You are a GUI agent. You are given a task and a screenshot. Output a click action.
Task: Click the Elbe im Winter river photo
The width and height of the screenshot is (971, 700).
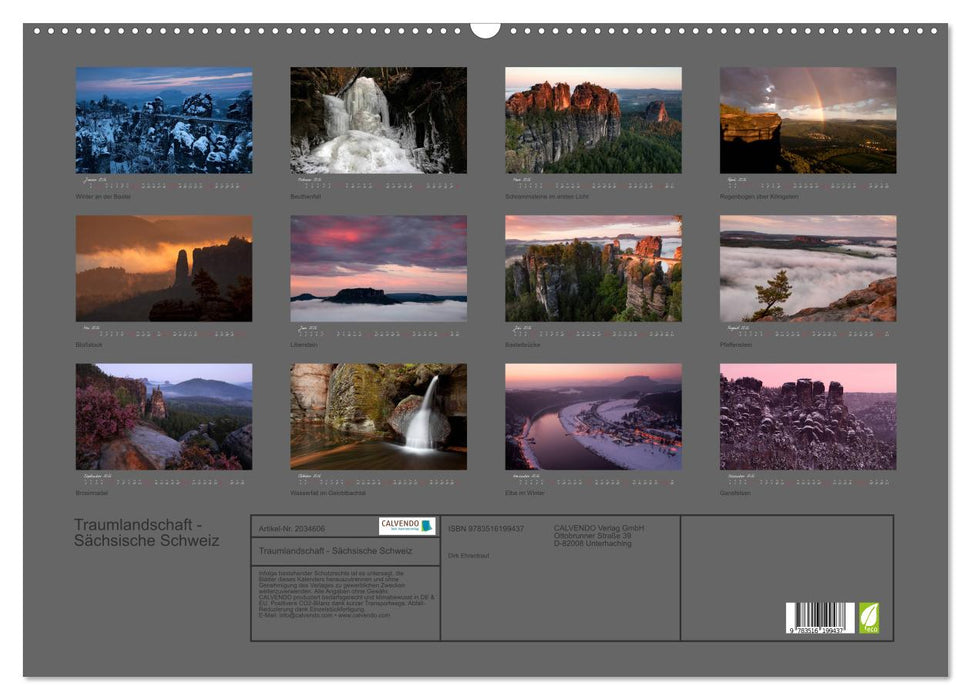(x=593, y=416)
